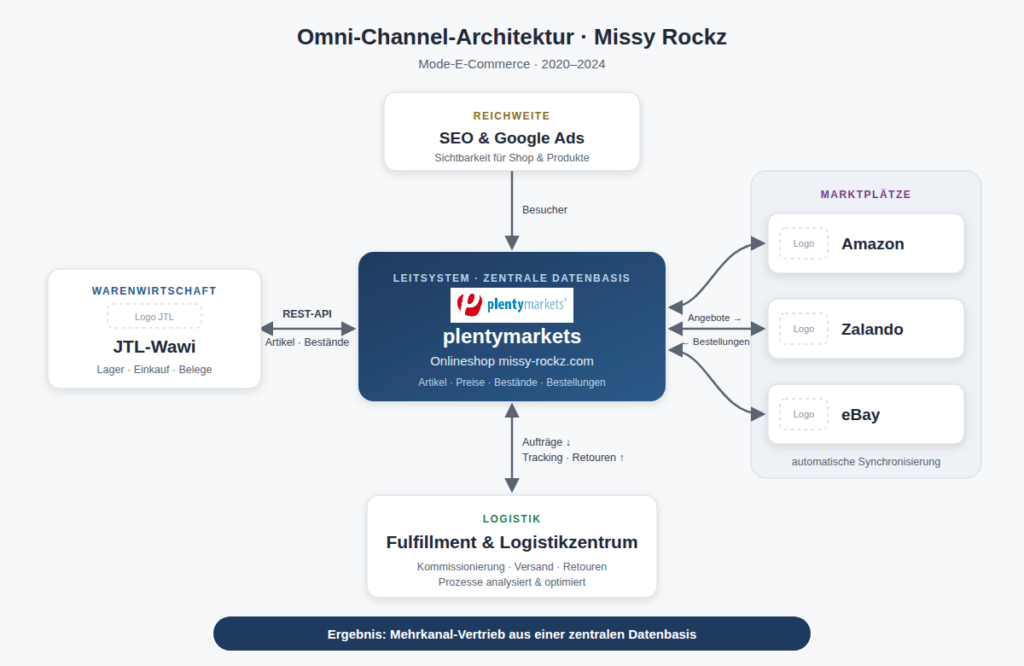Image resolution: width=1024 pixels, height=666 pixels.
Task: Click the automatische Synchronisierung caption
Action: (x=865, y=462)
